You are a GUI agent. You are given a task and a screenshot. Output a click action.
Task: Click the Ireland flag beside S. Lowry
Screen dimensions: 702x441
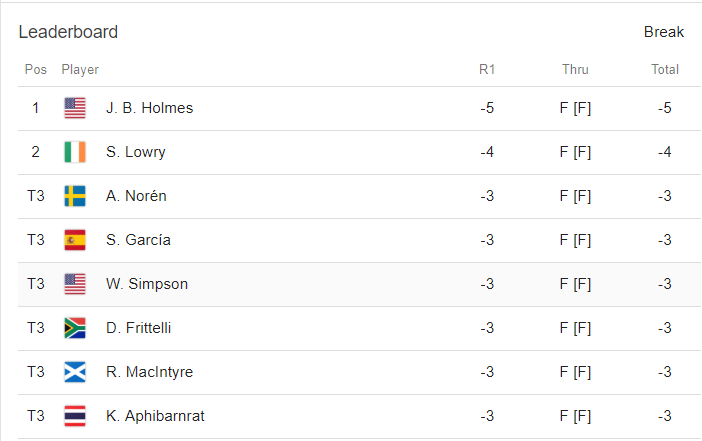pyautogui.click(x=75, y=152)
